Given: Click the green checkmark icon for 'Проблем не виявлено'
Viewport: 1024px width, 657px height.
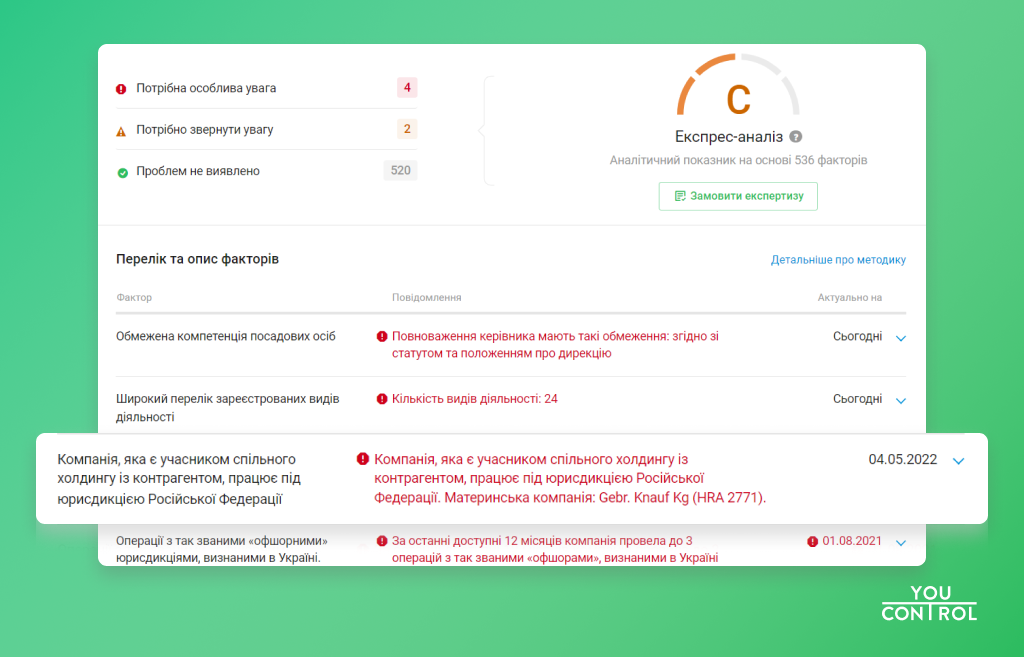Looking at the screenshot, I should click(122, 172).
